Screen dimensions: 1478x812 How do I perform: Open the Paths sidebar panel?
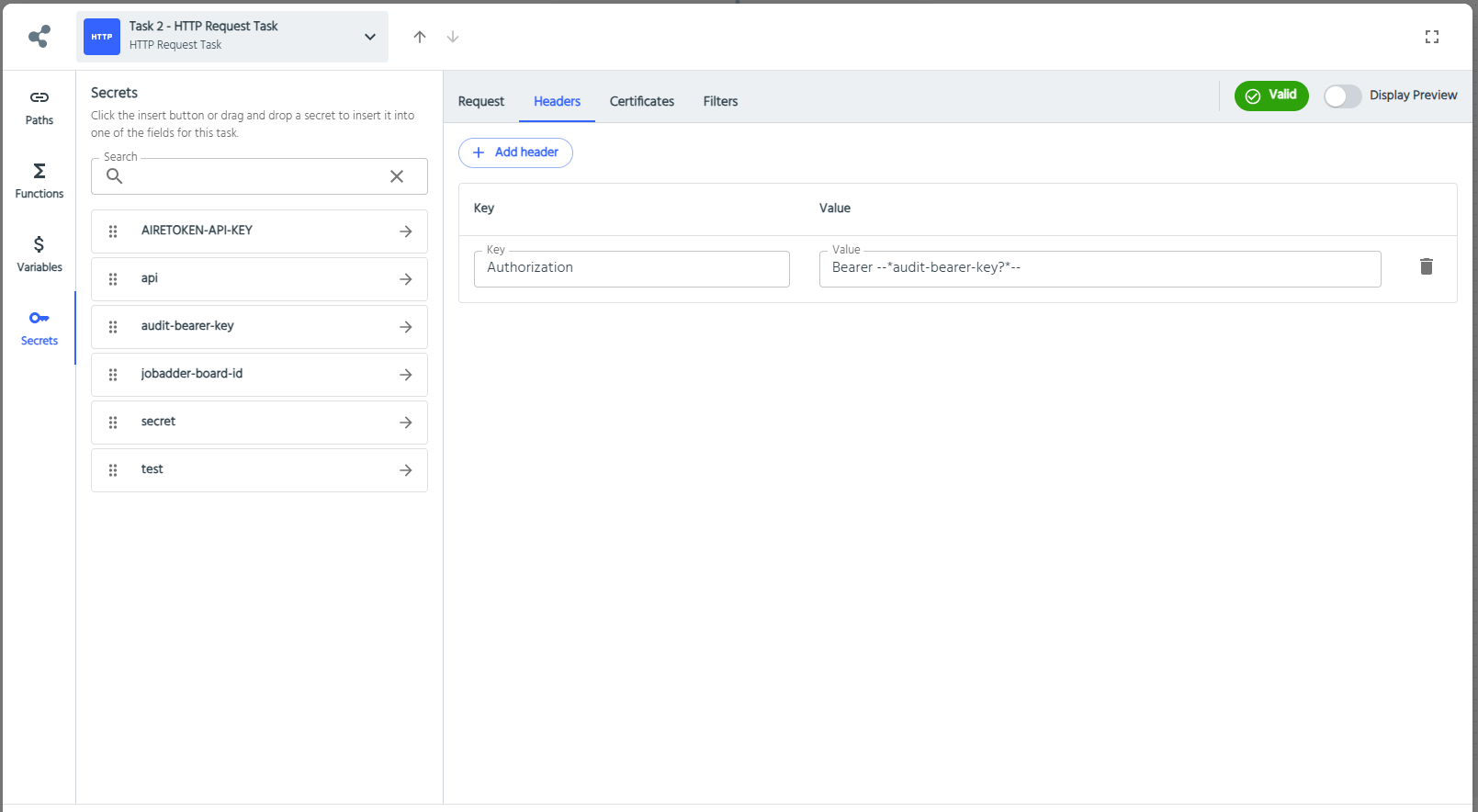coord(39,107)
